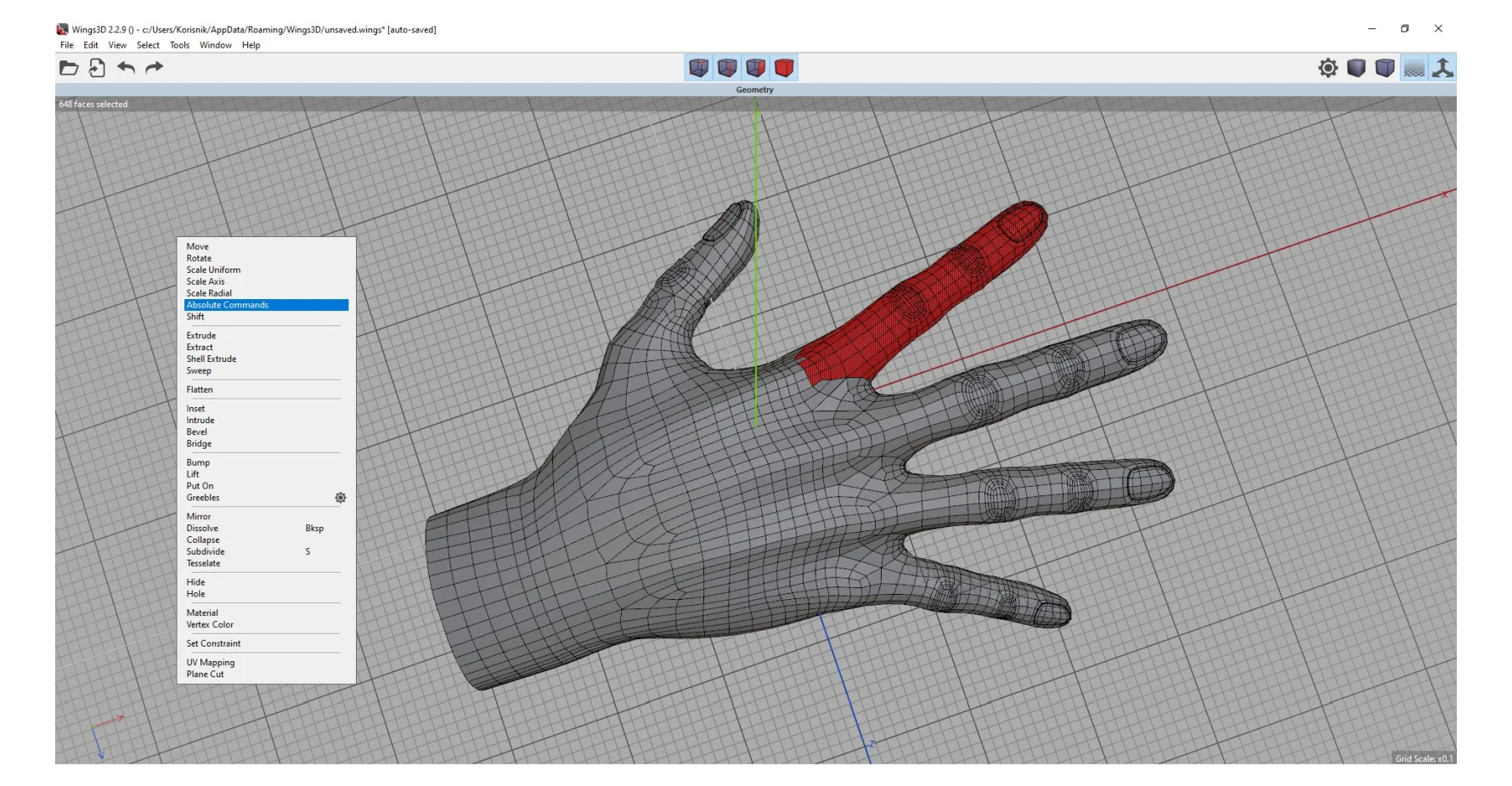Toggle orthographic/perspective view cube icon

point(1385,68)
